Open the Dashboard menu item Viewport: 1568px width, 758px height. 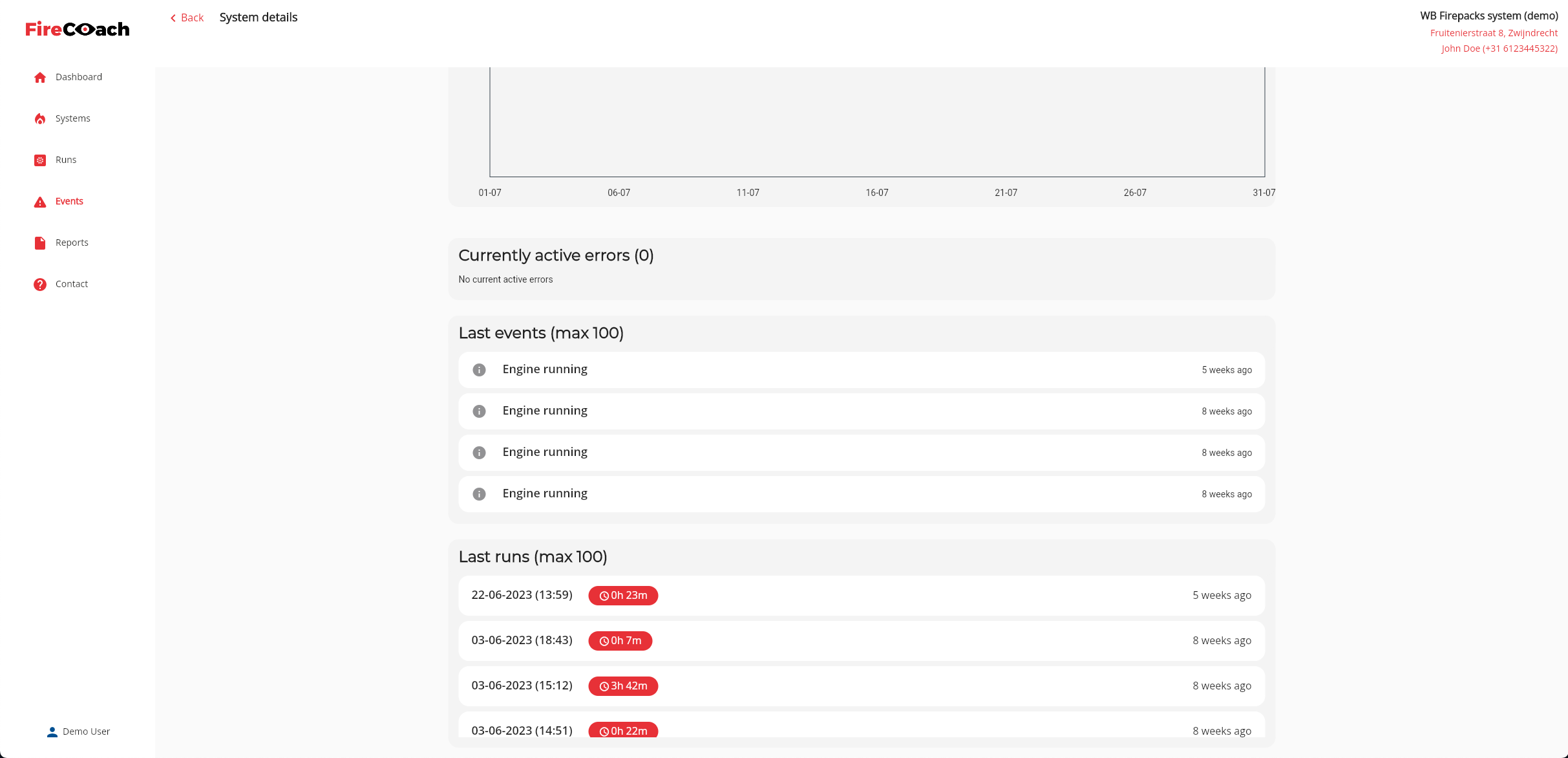point(79,77)
